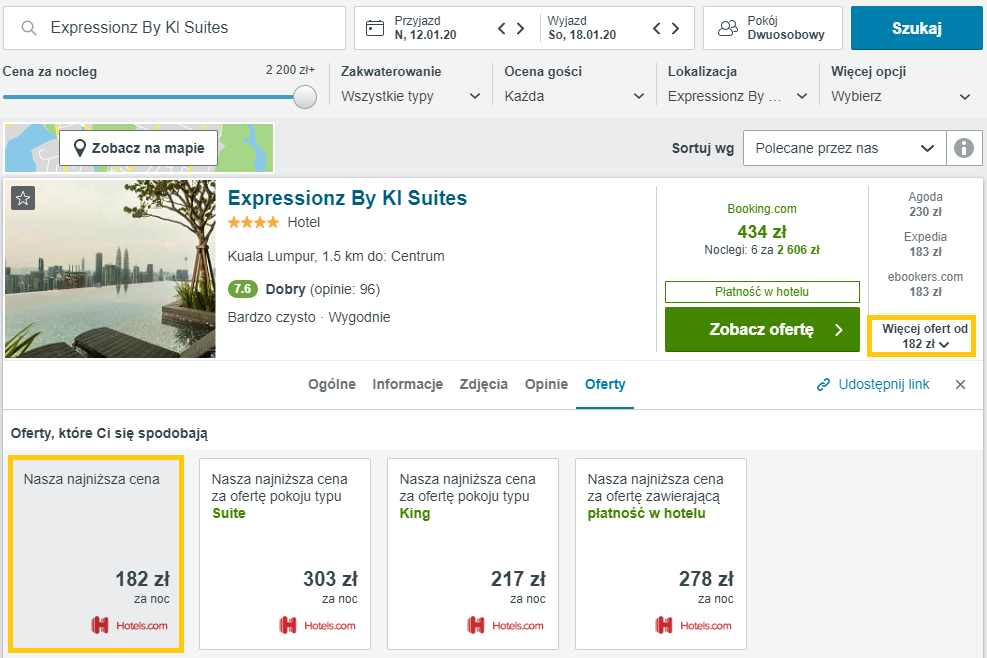This screenshot has height=658, width=987.
Task: Advance check-out date to next day
Action: click(675, 28)
